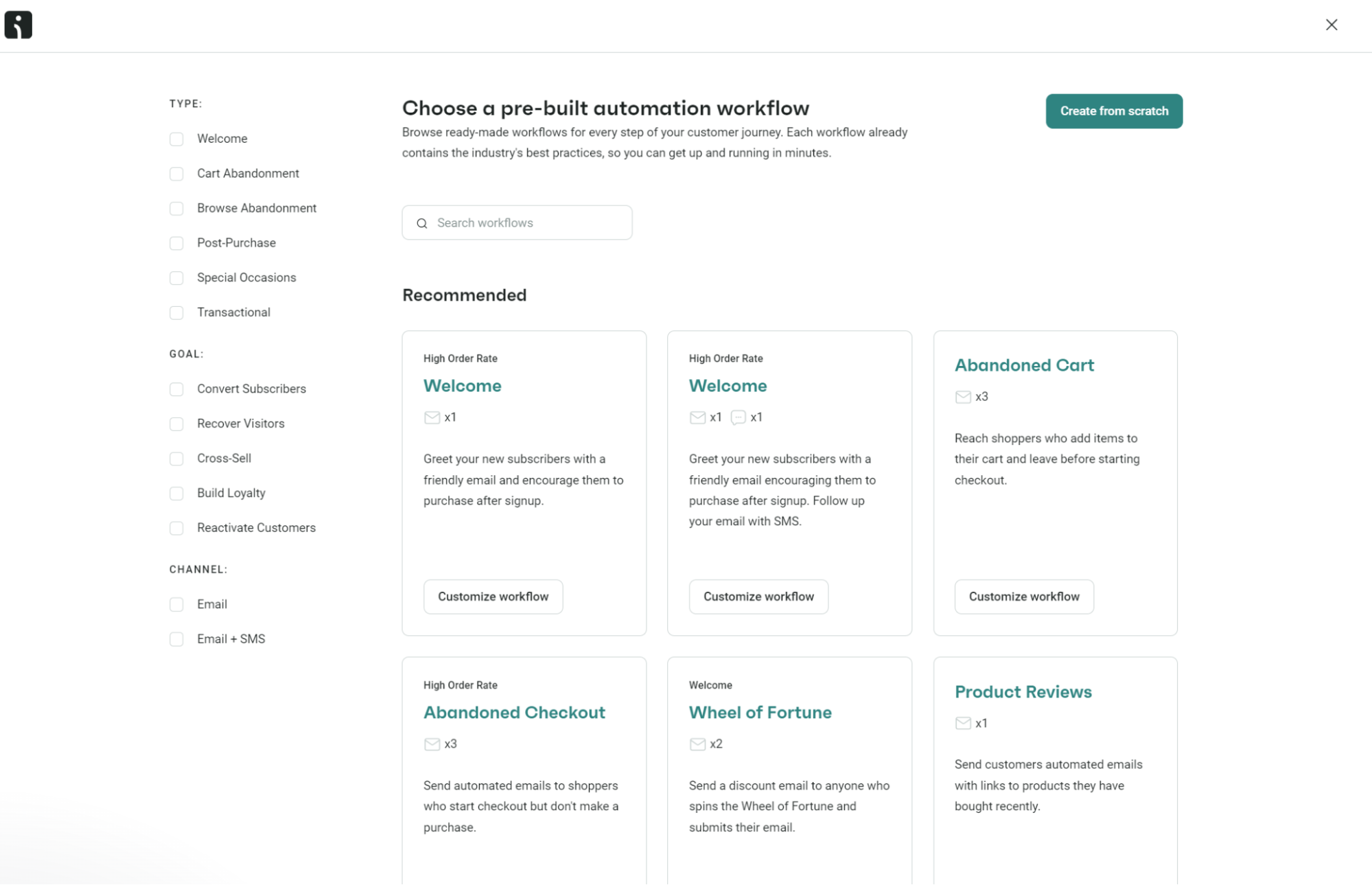Click the Create from scratch button
1372x885 pixels.
(1113, 111)
